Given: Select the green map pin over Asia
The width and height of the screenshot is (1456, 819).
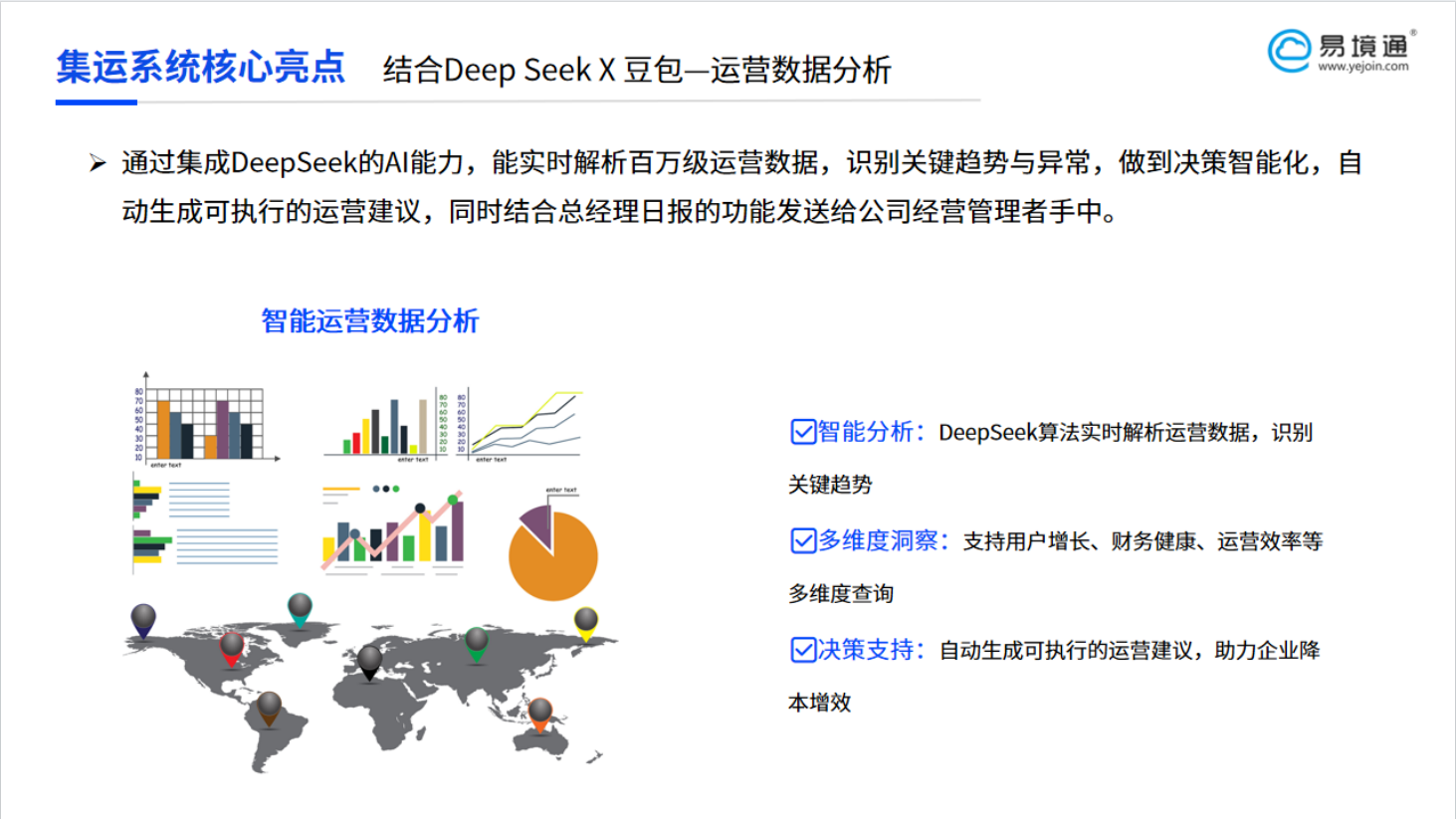Looking at the screenshot, I should click(x=477, y=642).
